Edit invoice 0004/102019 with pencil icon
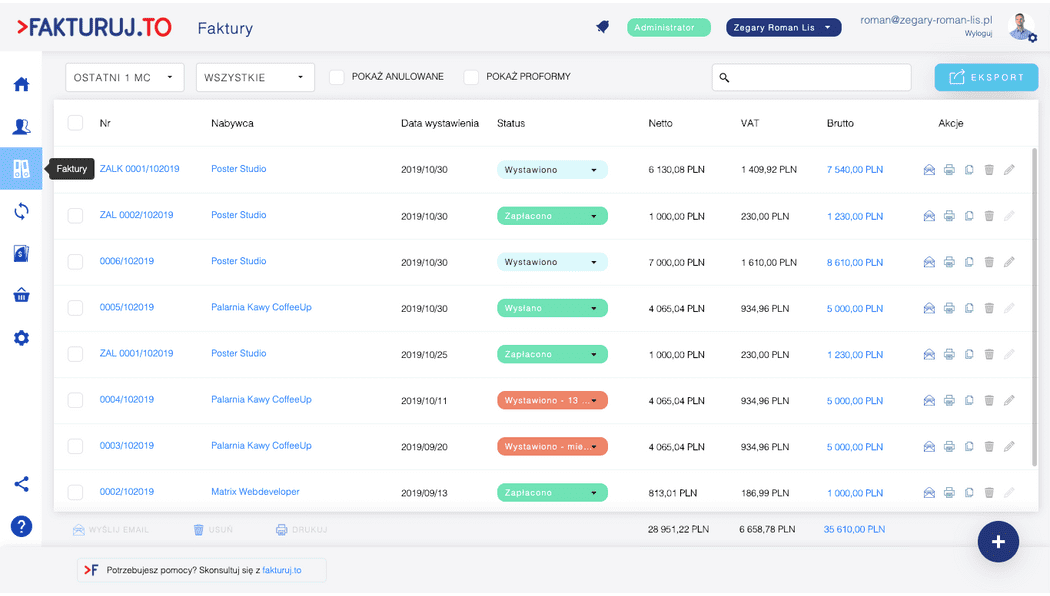1050x596 pixels. [x=1009, y=400]
